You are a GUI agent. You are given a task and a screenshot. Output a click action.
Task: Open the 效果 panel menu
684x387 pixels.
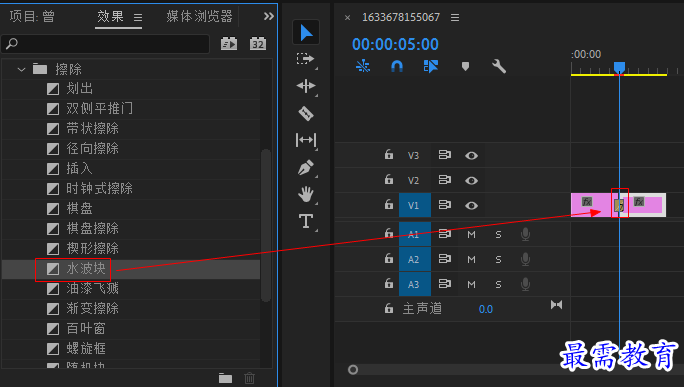point(138,17)
